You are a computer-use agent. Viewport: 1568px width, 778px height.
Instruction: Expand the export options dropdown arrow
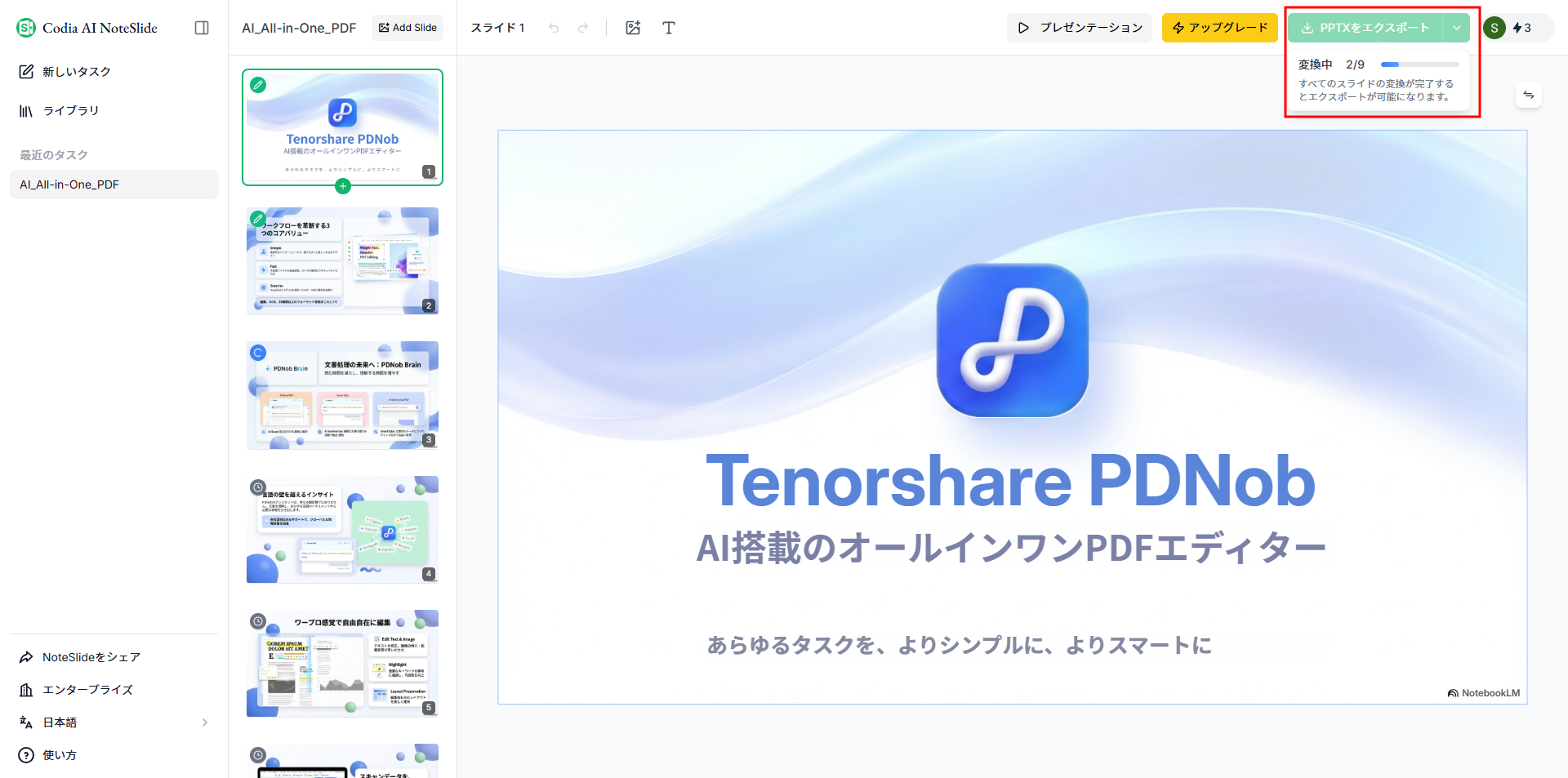[1457, 28]
